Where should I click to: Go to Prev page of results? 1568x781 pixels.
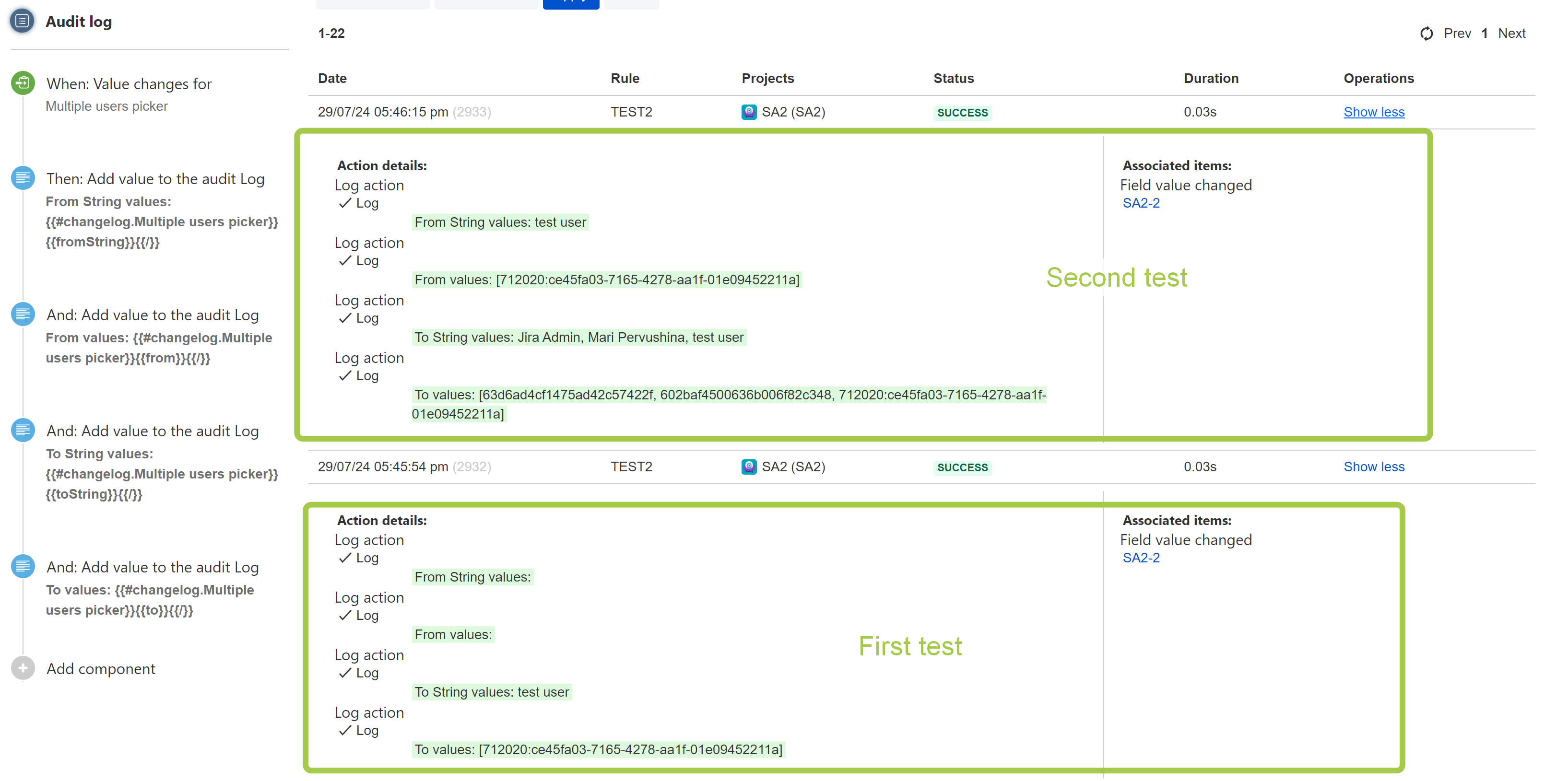coord(1457,34)
